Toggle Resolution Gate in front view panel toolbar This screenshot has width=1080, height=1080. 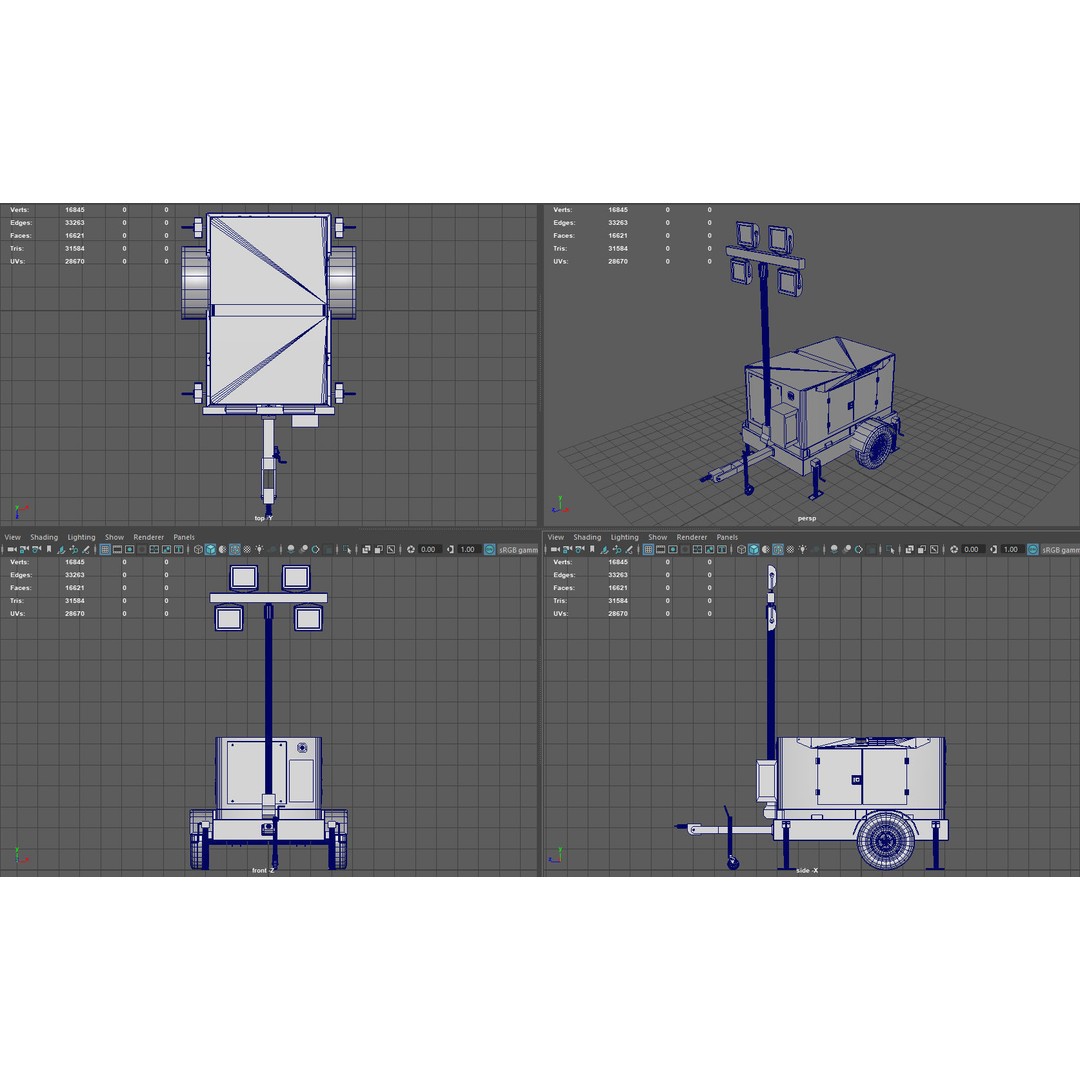click(129, 549)
